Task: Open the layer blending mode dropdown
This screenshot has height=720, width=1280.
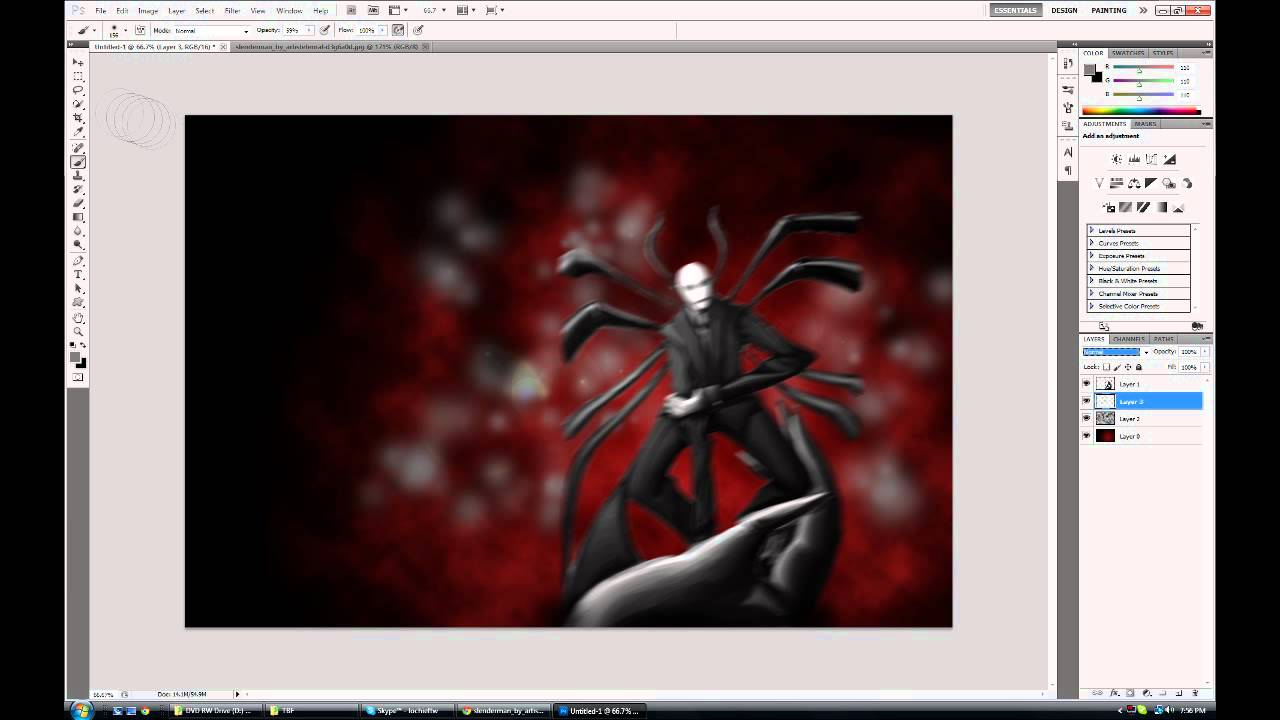Action: coord(1115,352)
